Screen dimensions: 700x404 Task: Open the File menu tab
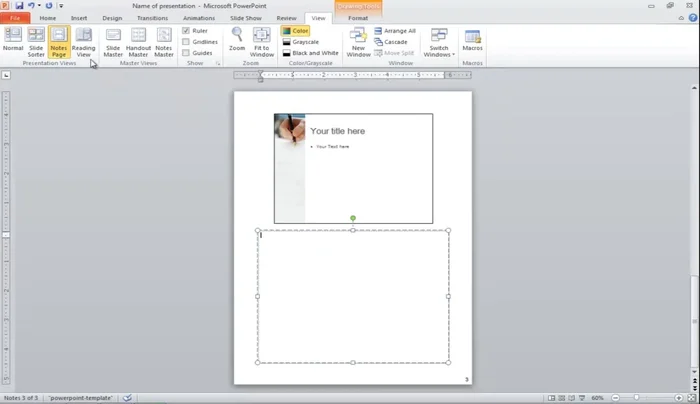tap(16, 18)
